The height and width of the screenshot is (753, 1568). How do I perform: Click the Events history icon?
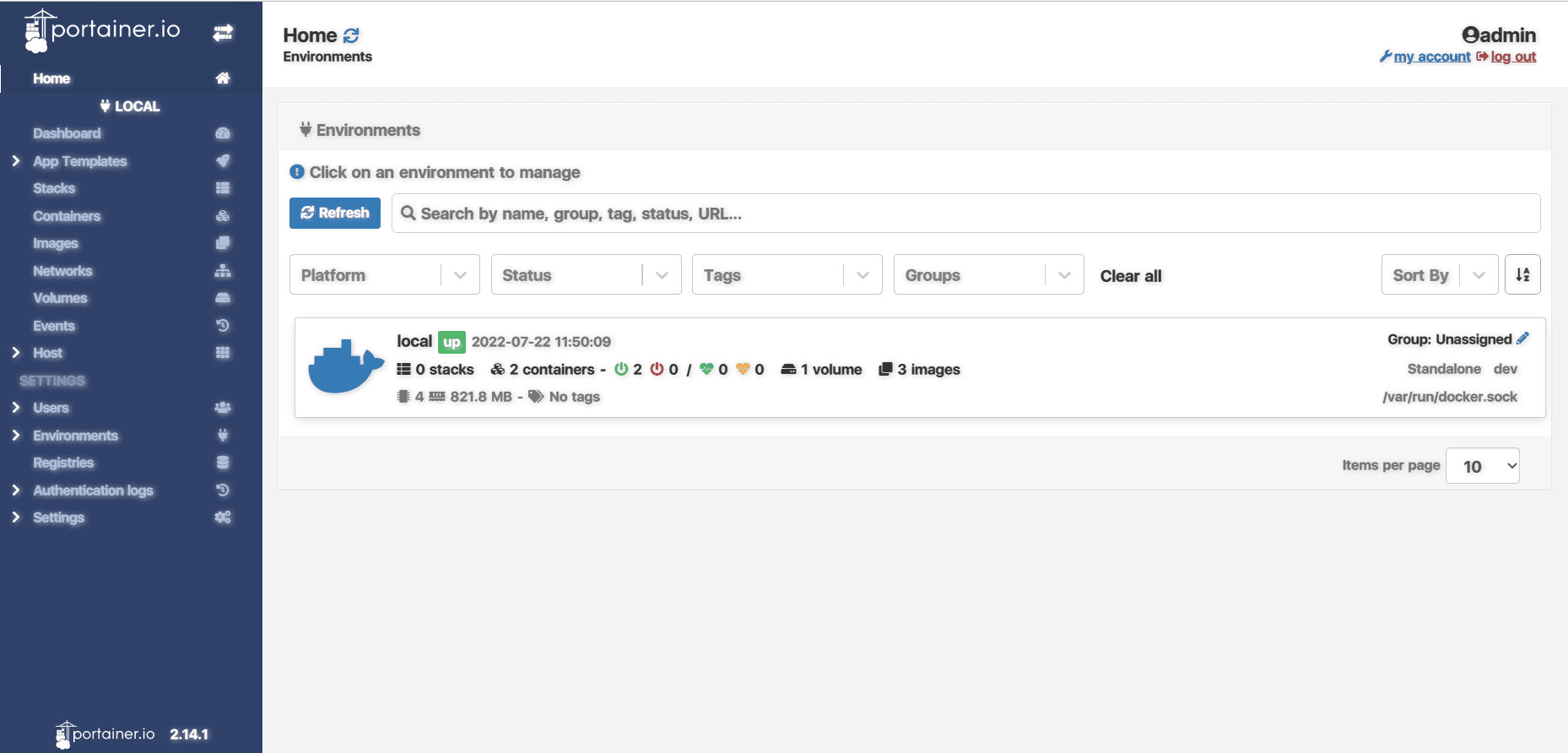pos(223,326)
